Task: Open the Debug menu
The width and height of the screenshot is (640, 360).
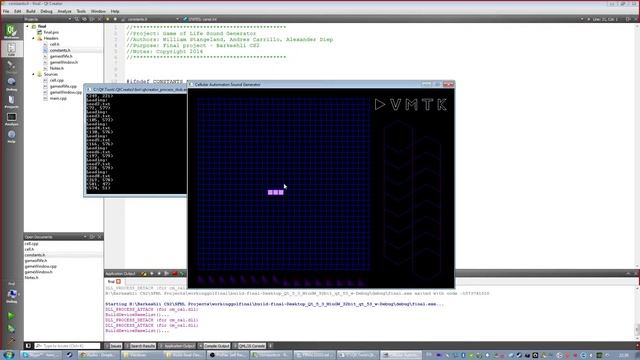Action: [x=46, y=11]
